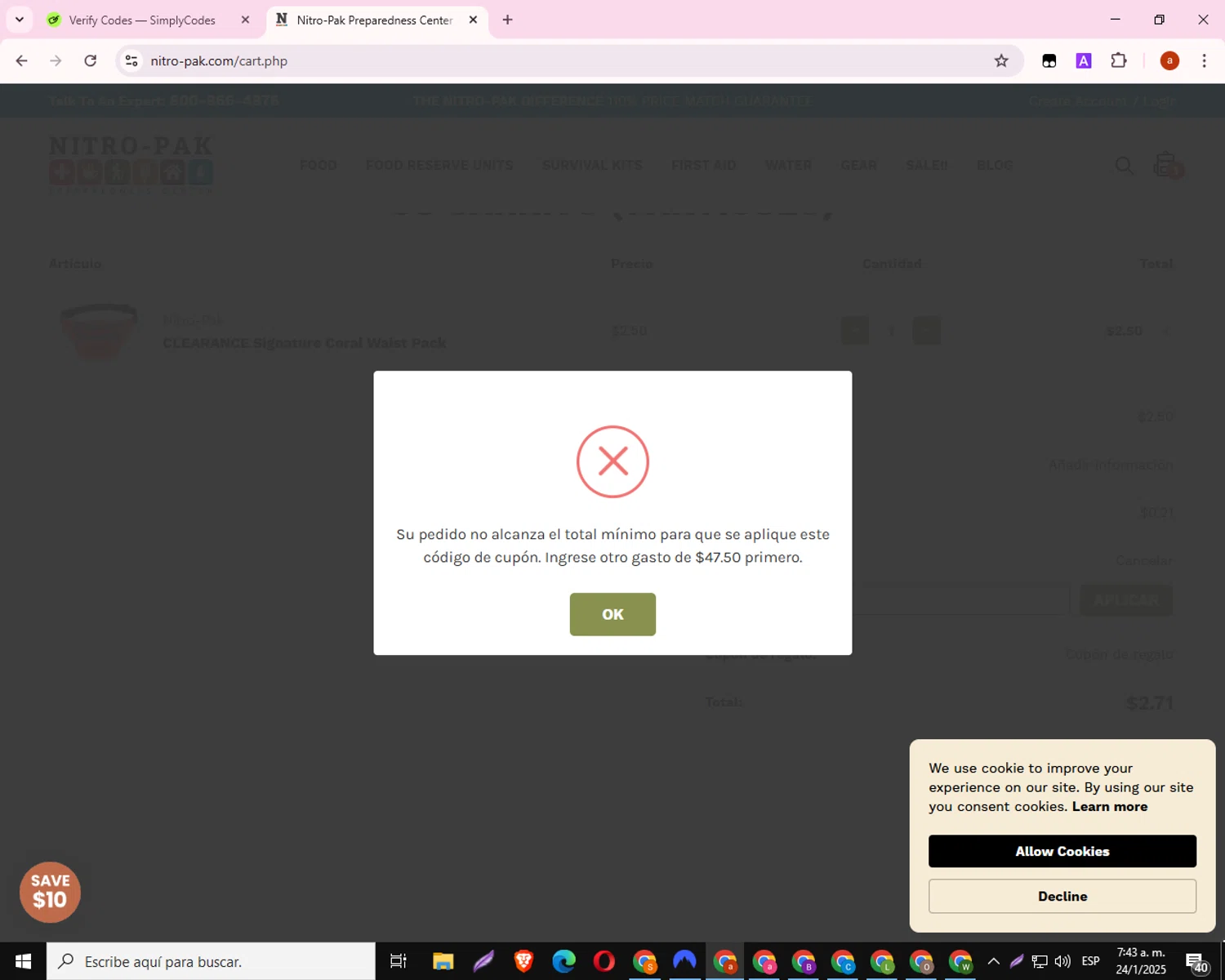Image resolution: width=1225 pixels, height=980 pixels.
Task: Open Chrome profile W in the taskbar
Action: (x=960, y=961)
